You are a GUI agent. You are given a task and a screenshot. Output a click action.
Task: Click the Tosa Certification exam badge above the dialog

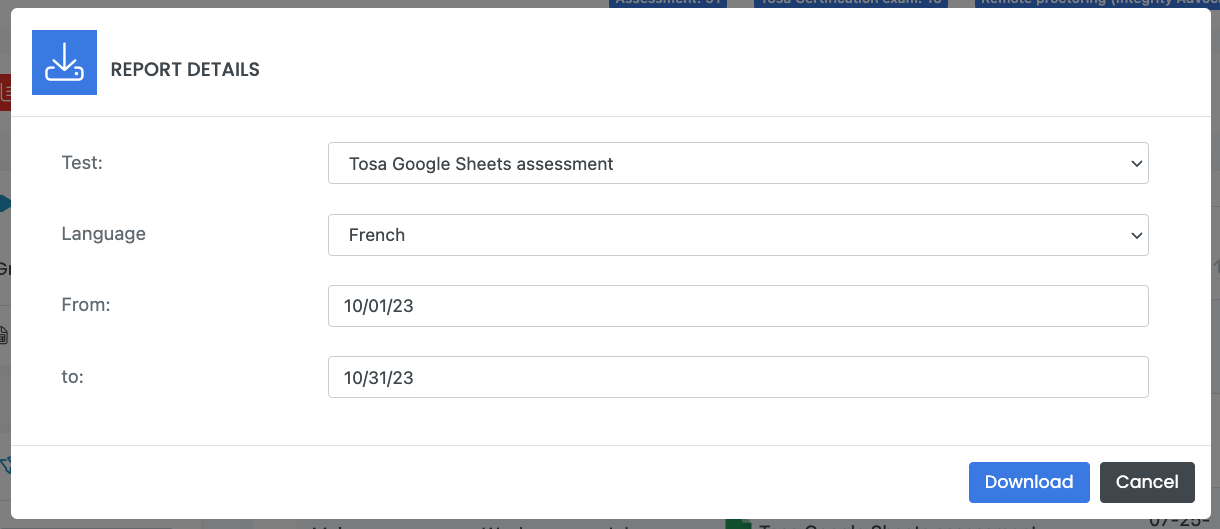click(850, 3)
